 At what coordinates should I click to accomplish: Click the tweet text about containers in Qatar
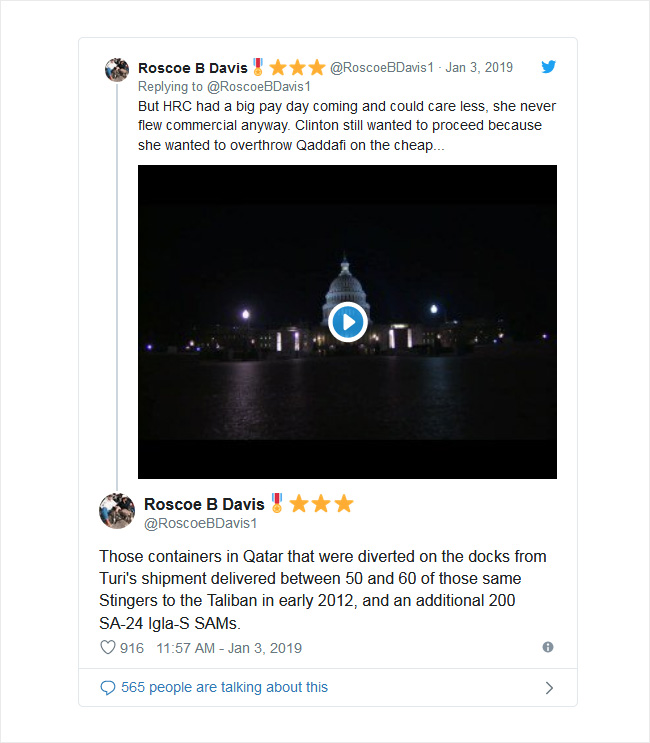click(323, 589)
